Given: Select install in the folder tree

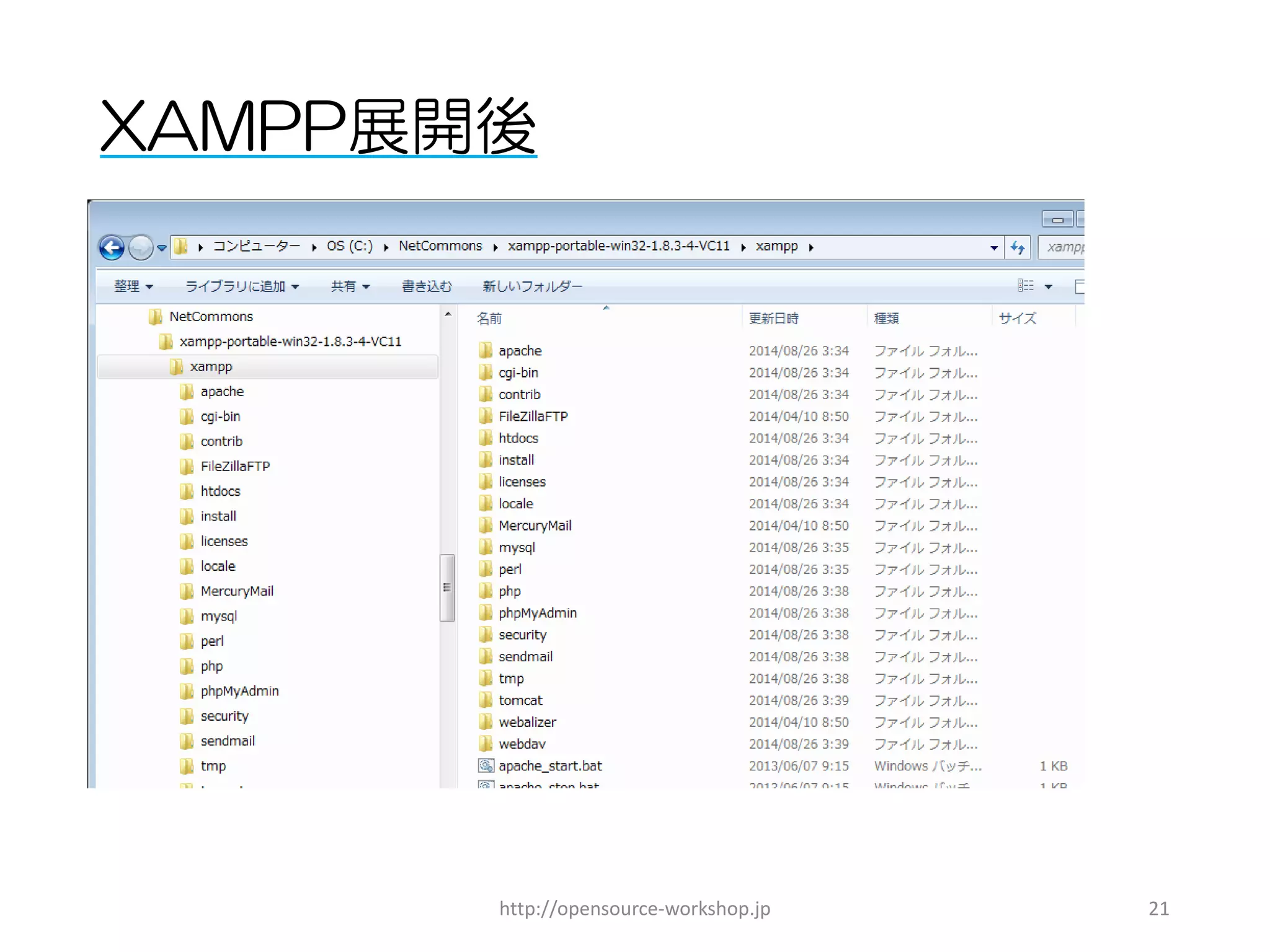Looking at the screenshot, I should tap(218, 516).
